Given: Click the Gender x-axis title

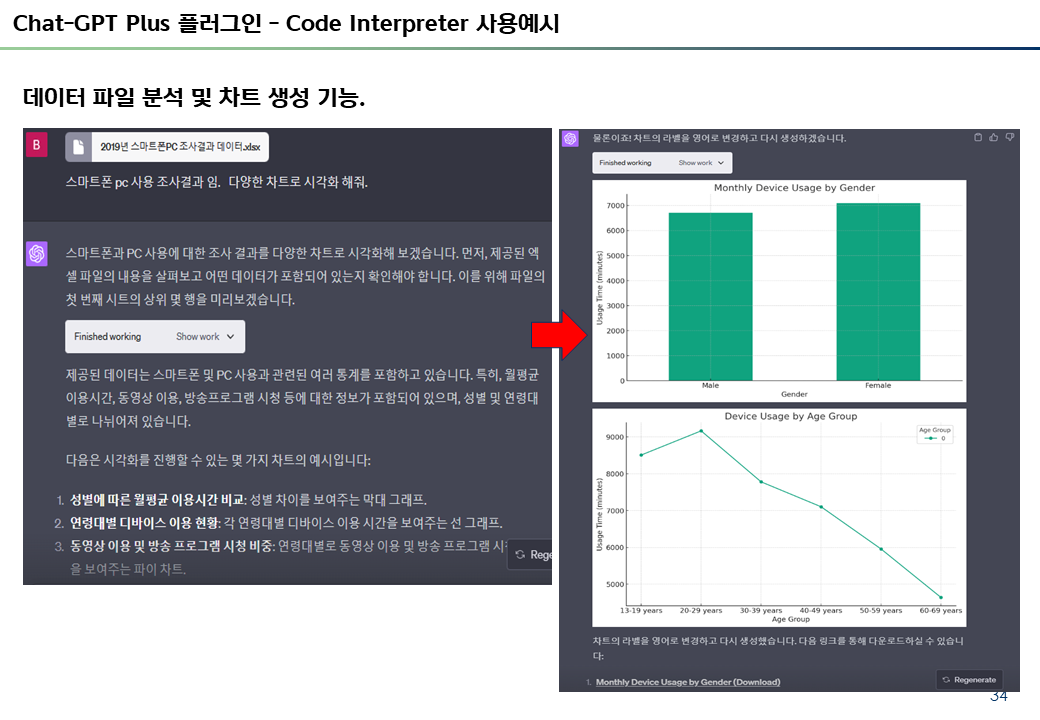Looking at the screenshot, I should click(794, 394).
